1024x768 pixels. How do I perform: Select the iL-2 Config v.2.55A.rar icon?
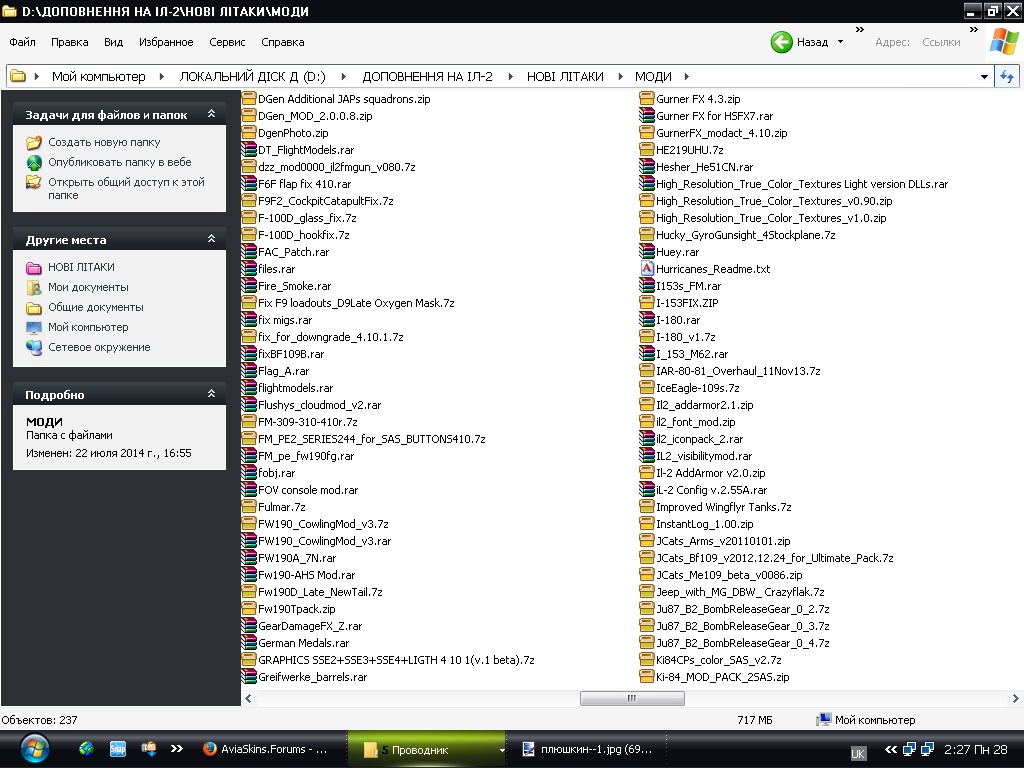(647, 490)
